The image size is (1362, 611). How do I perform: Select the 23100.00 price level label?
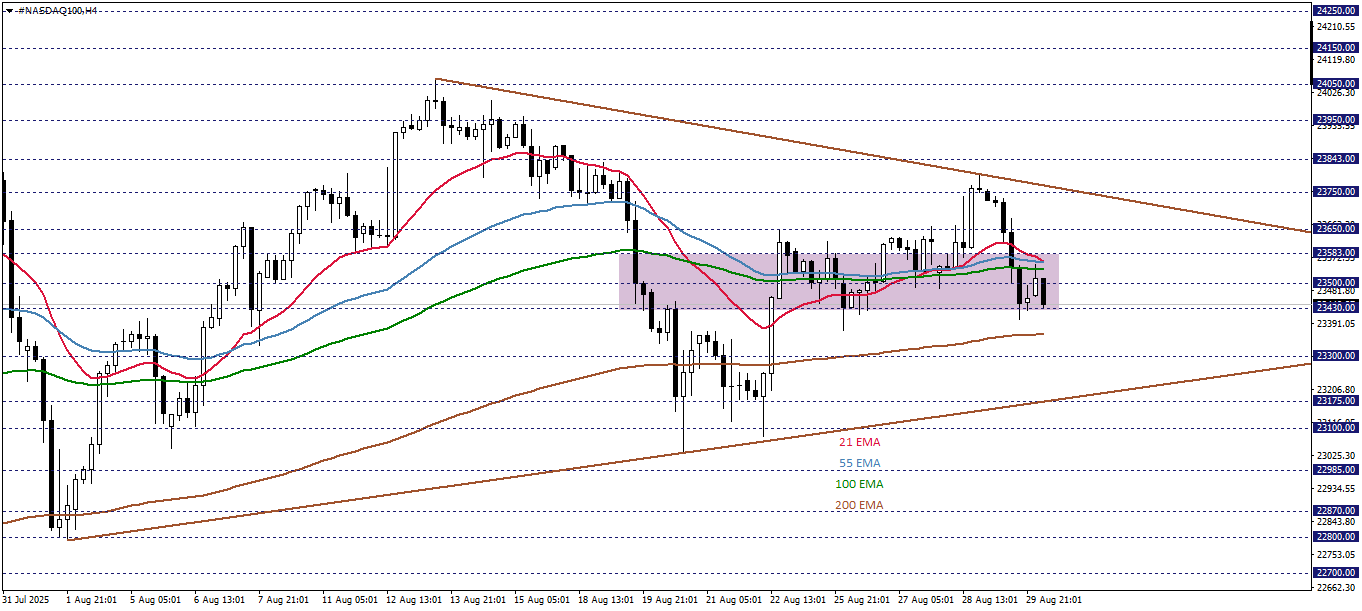point(1336,427)
